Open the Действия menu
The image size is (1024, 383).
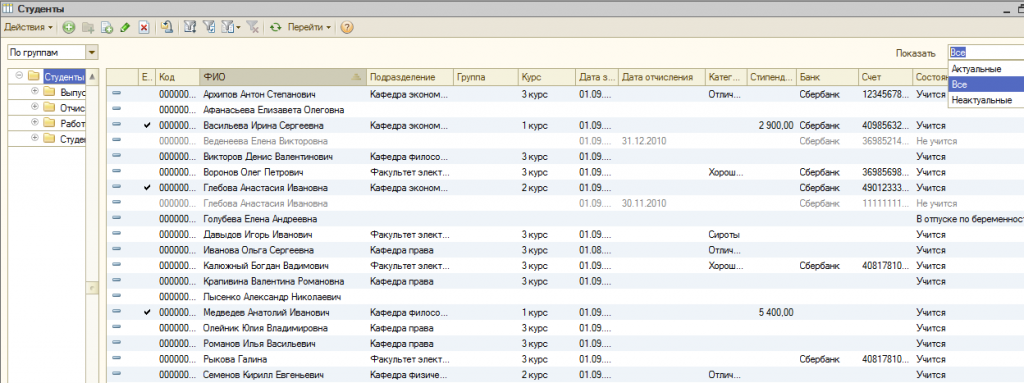click(28, 27)
